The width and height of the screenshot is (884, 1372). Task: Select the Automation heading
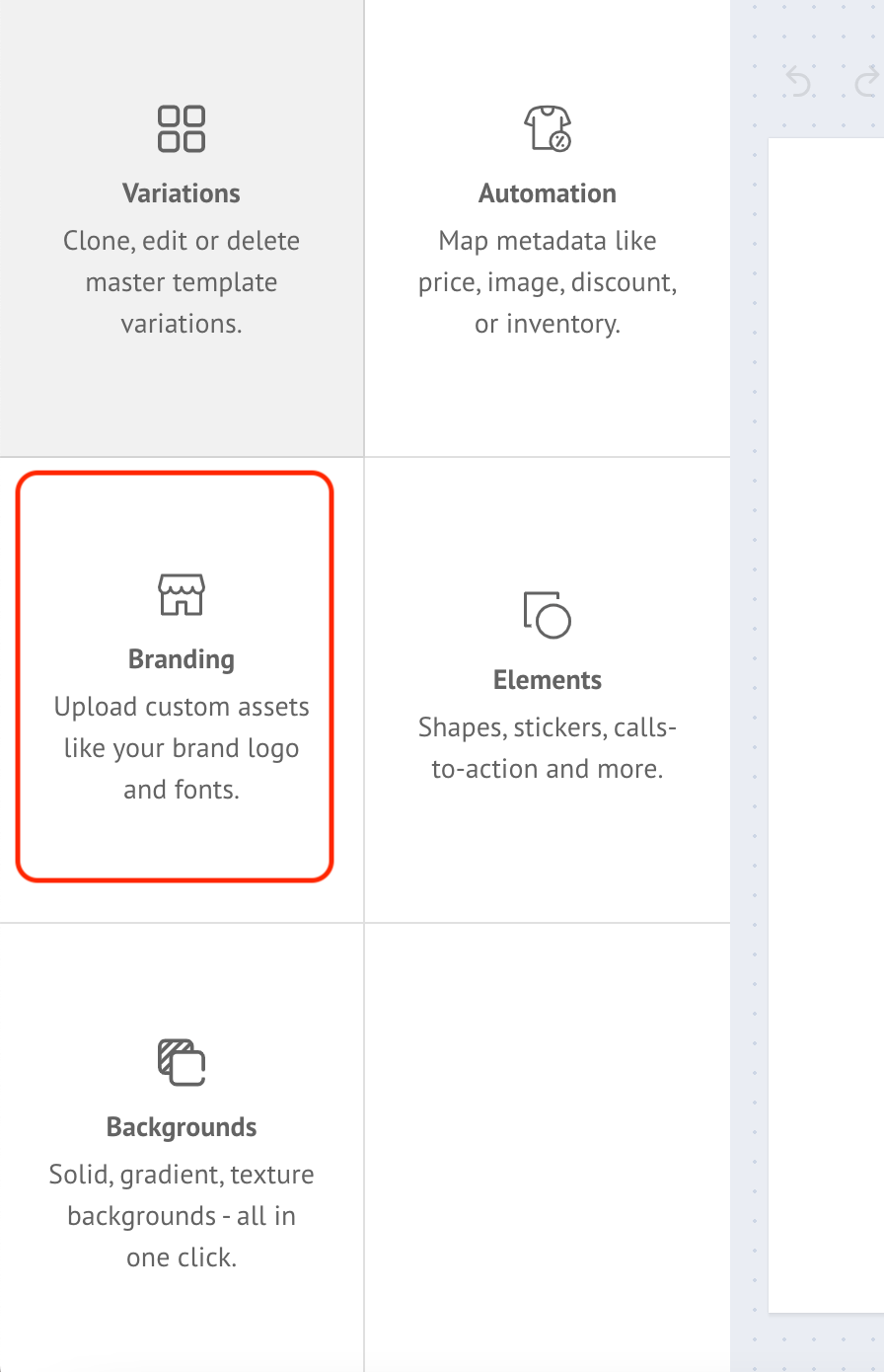click(548, 193)
